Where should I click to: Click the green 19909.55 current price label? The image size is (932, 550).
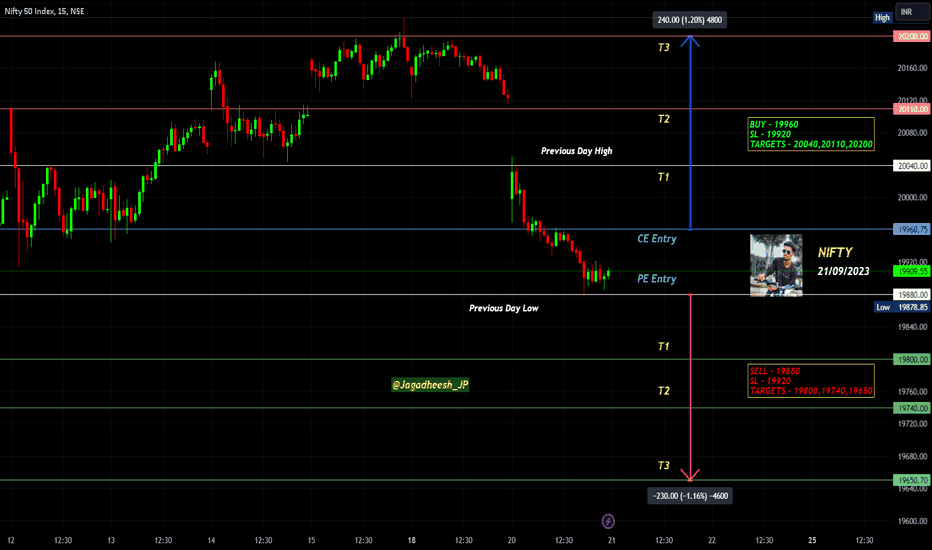[x=911, y=271]
